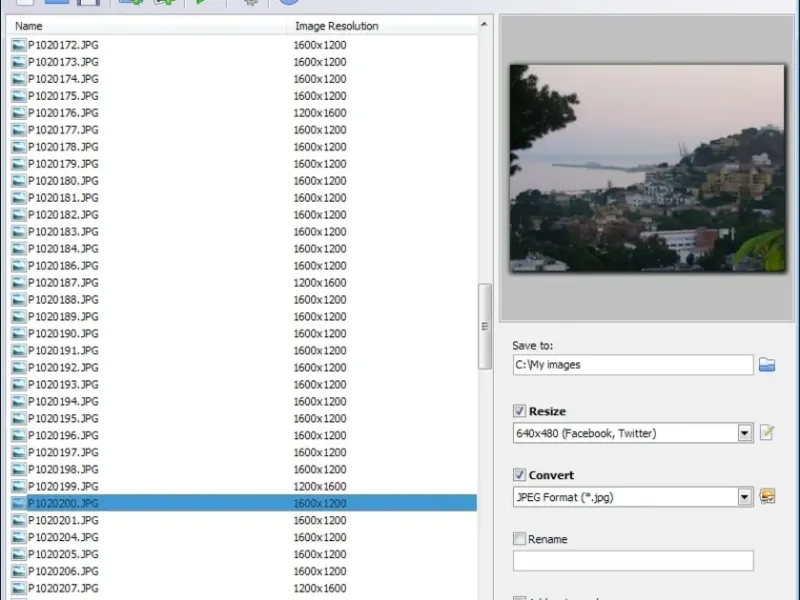
Task: Click the file list scrollbar up arrow
Action: coord(484,24)
